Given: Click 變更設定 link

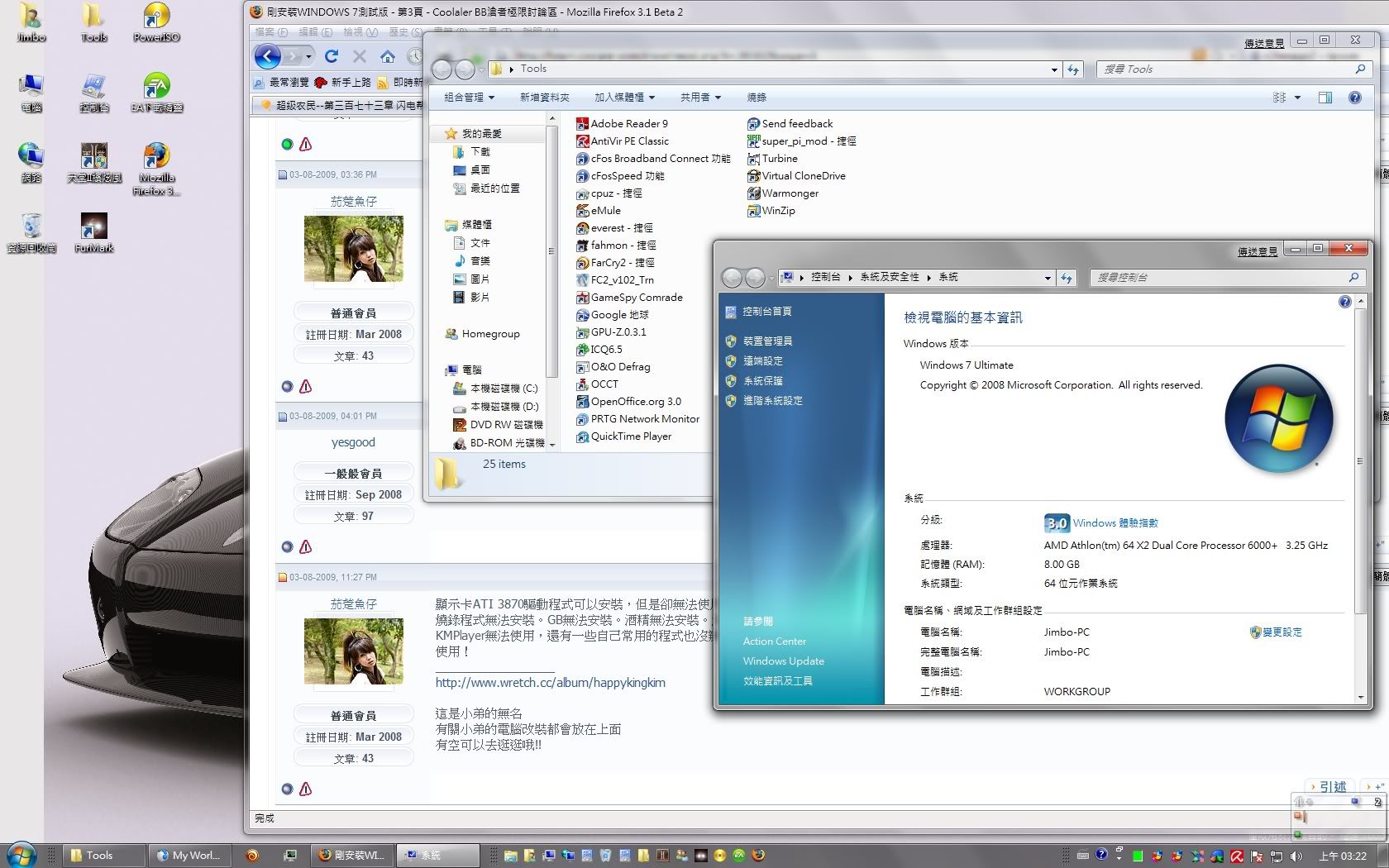Looking at the screenshot, I should point(1282,632).
